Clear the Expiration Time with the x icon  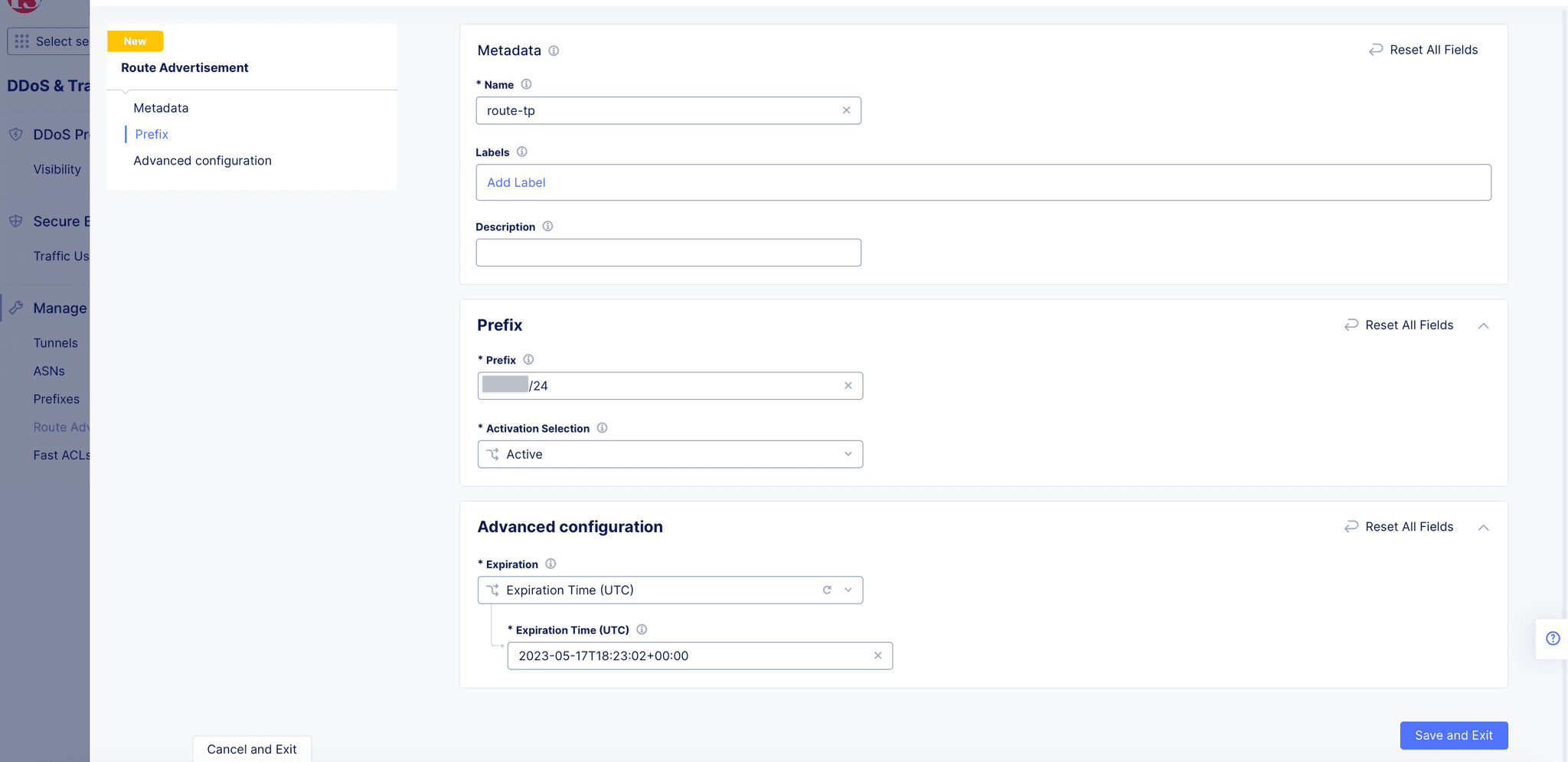pos(877,656)
